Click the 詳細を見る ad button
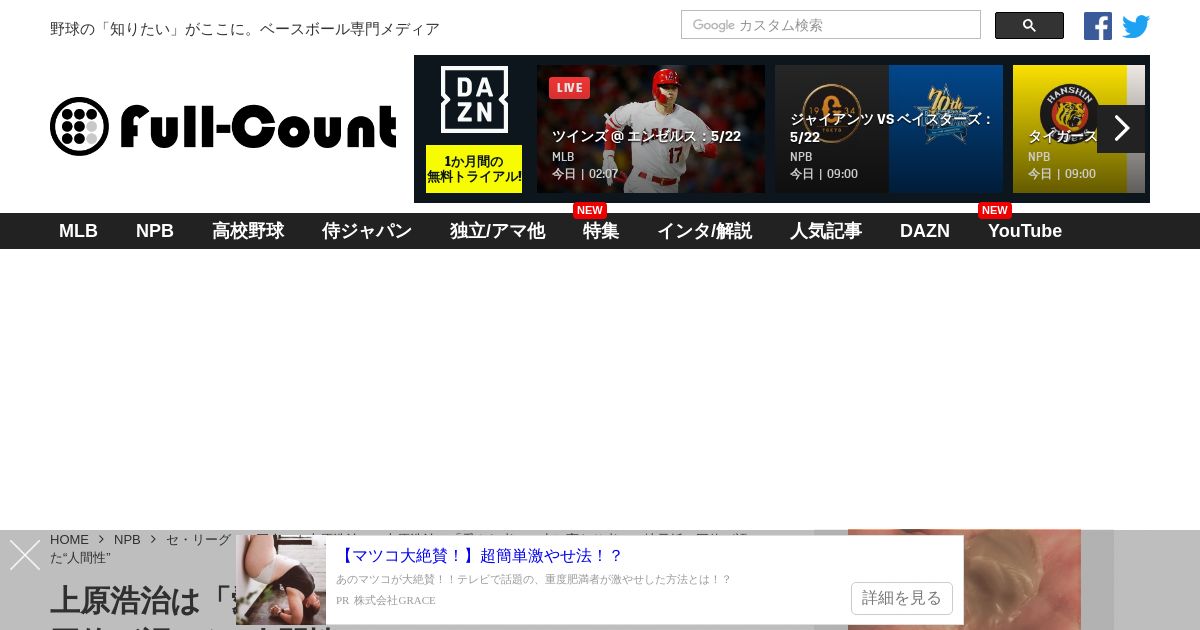 (x=902, y=598)
